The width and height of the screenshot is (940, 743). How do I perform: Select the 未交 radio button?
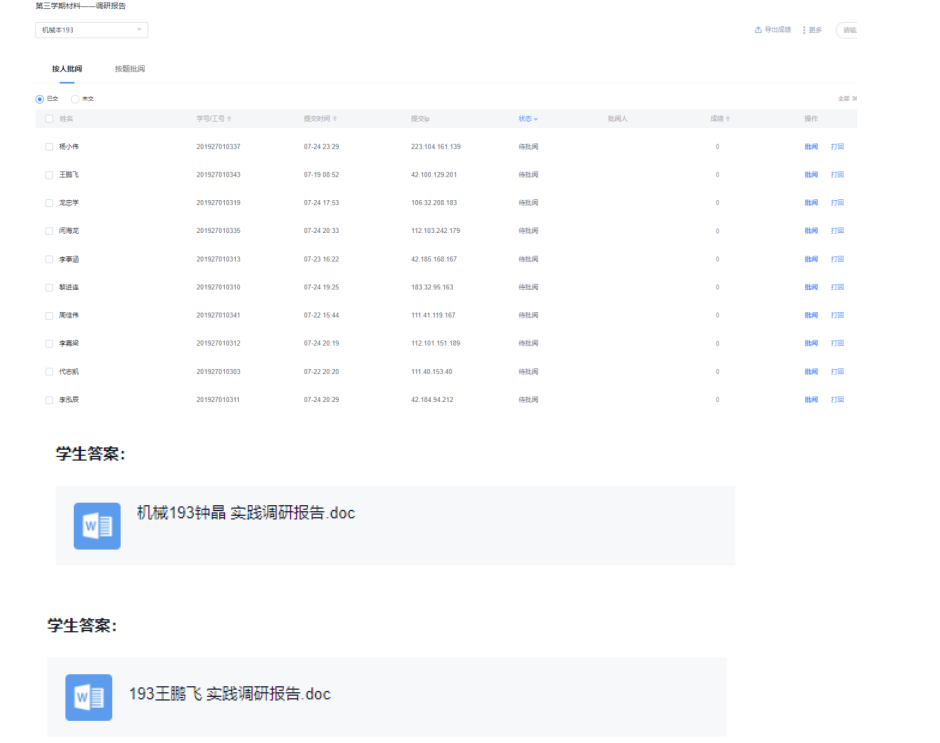(x=75, y=99)
